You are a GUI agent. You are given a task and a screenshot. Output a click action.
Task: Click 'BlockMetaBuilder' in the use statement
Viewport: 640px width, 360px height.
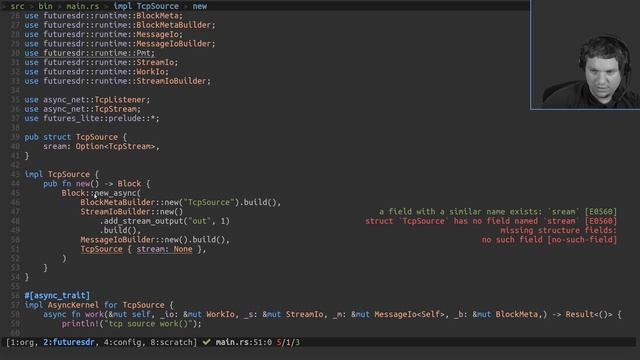point(173,25)
